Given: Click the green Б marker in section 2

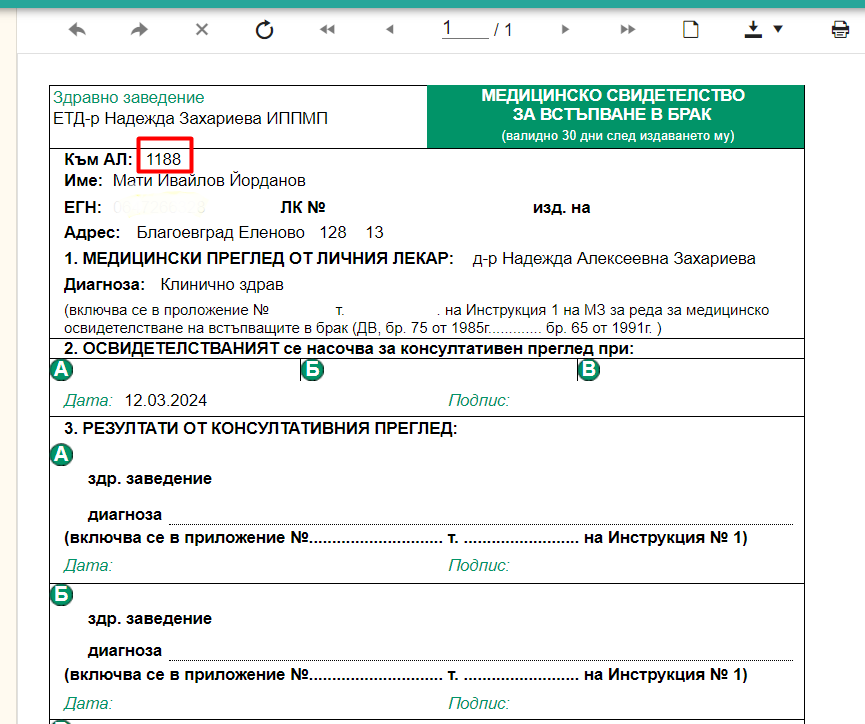Looking at the screenshot, I should pos(313,370).
